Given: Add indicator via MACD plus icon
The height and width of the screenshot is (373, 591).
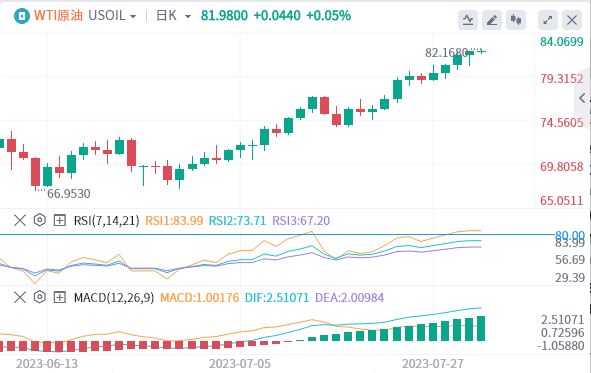Looking at the screenshot, I should point(60,297).
